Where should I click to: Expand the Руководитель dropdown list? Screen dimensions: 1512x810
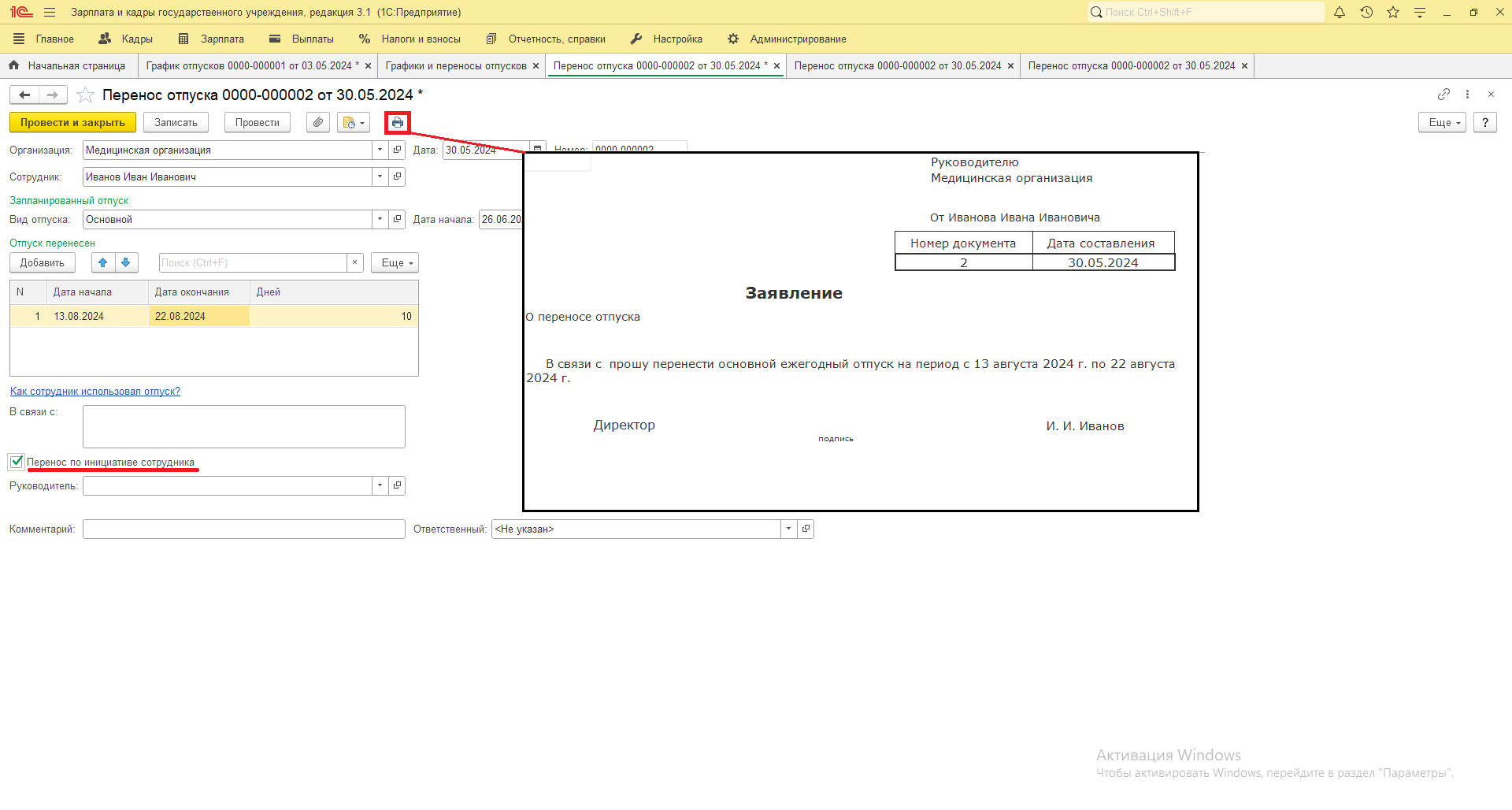(x=380, y=486)
